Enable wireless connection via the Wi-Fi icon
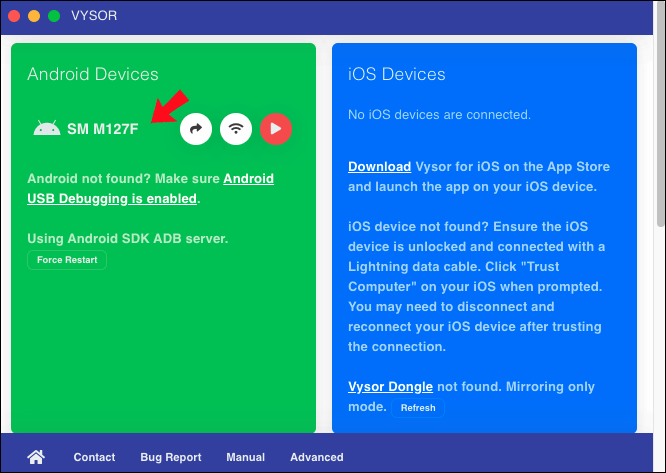Image resolution: width=666 pixels, height=473 pixels. click(236, 129)
